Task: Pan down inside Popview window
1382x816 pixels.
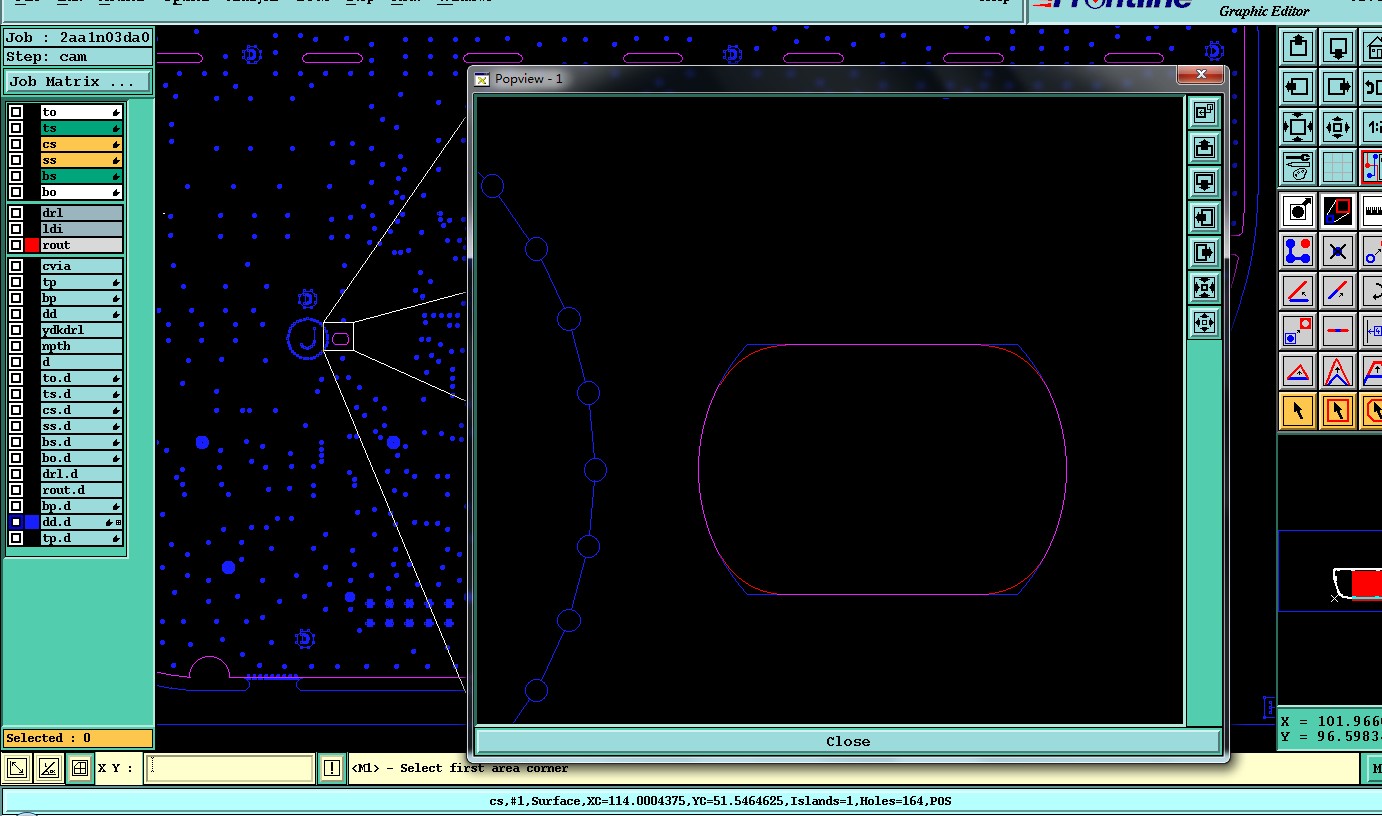Action: [x=1204, y=183]
